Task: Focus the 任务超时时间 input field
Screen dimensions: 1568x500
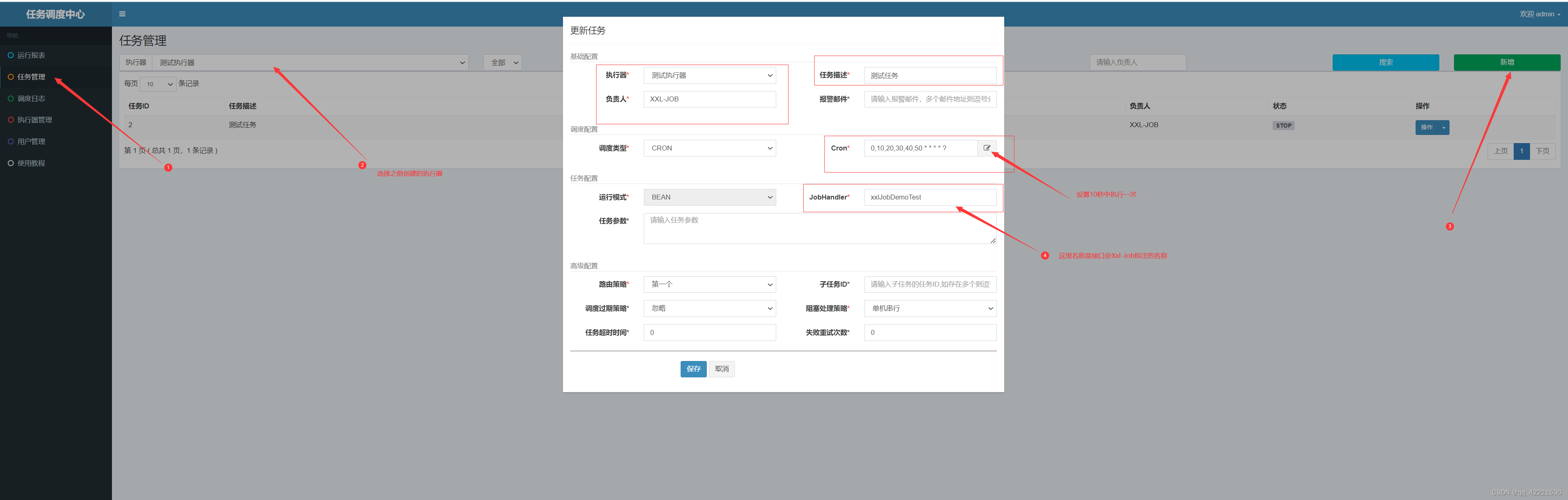Action: pos(710,332)
